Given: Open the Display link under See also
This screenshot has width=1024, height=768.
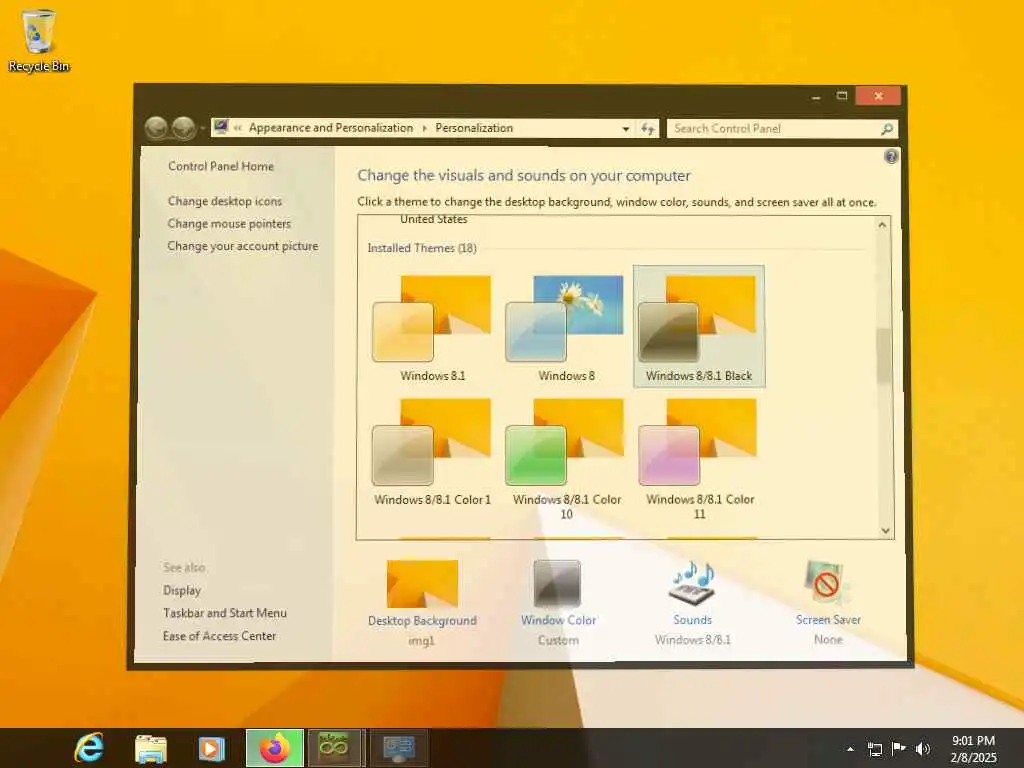Looking at the screenshot, I should coord(182,590).
